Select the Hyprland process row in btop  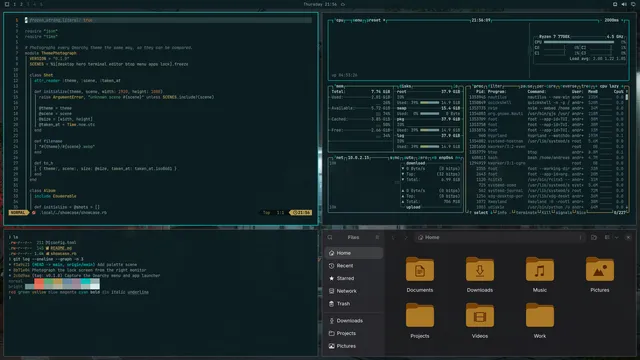[x=546, y=136]
